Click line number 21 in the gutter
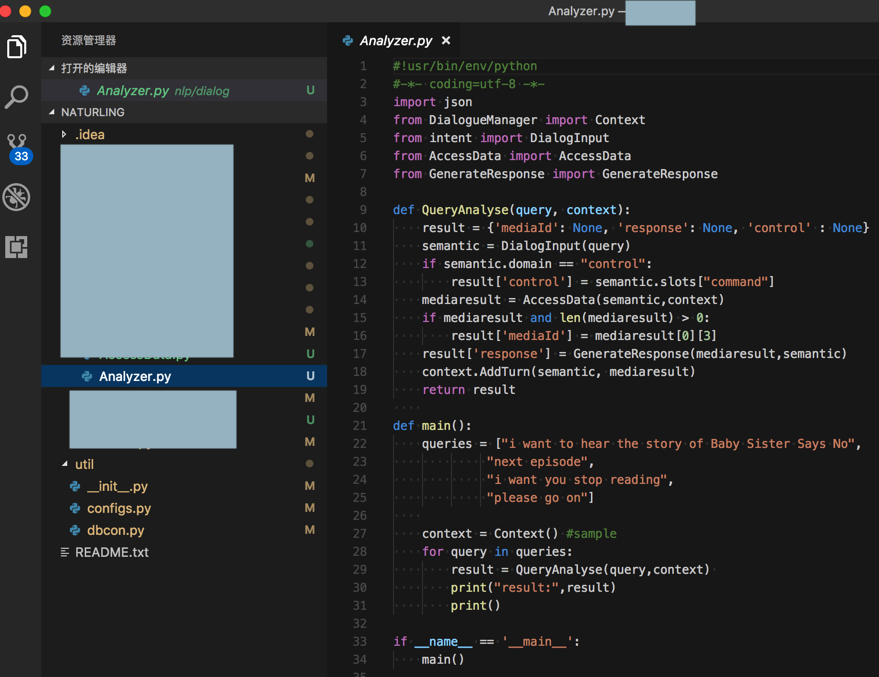879x677 pixels. tap(360, 425)
